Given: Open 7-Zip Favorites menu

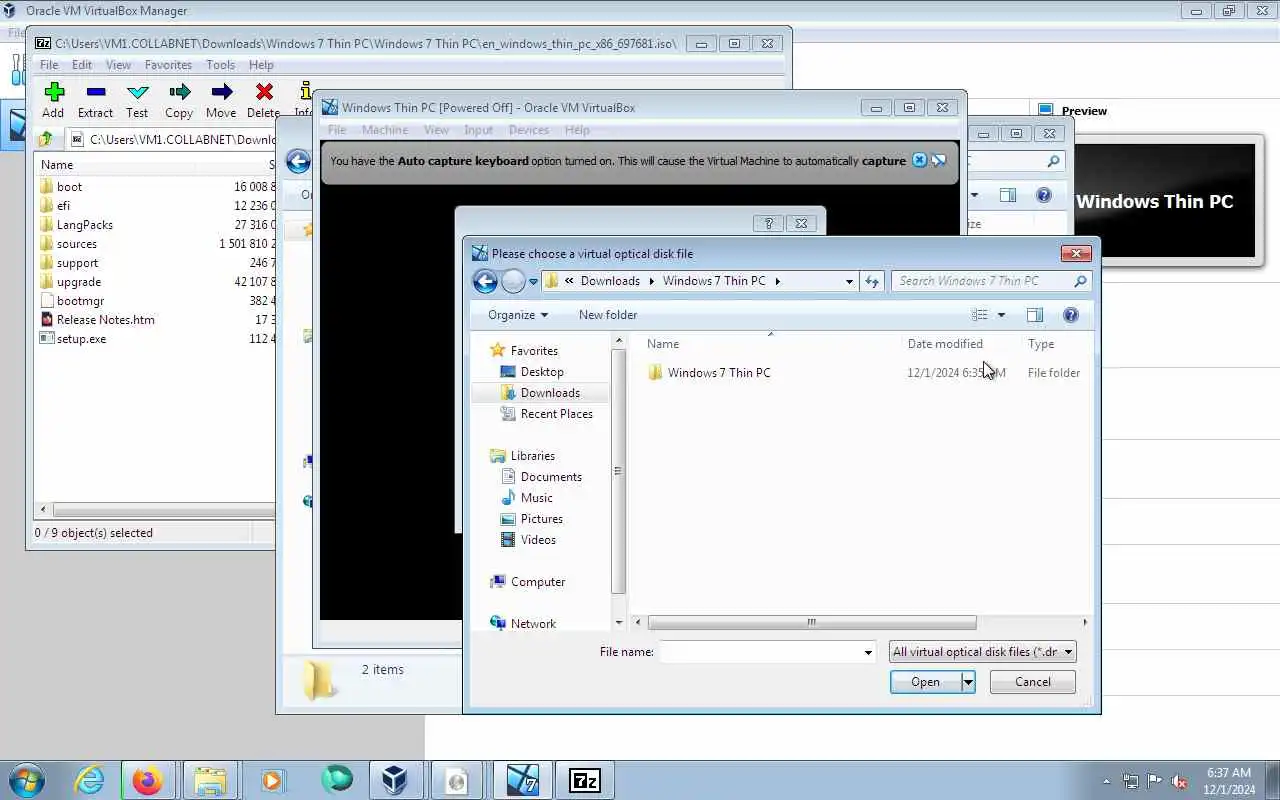Looking at the screenshot, I should [168, 65].
